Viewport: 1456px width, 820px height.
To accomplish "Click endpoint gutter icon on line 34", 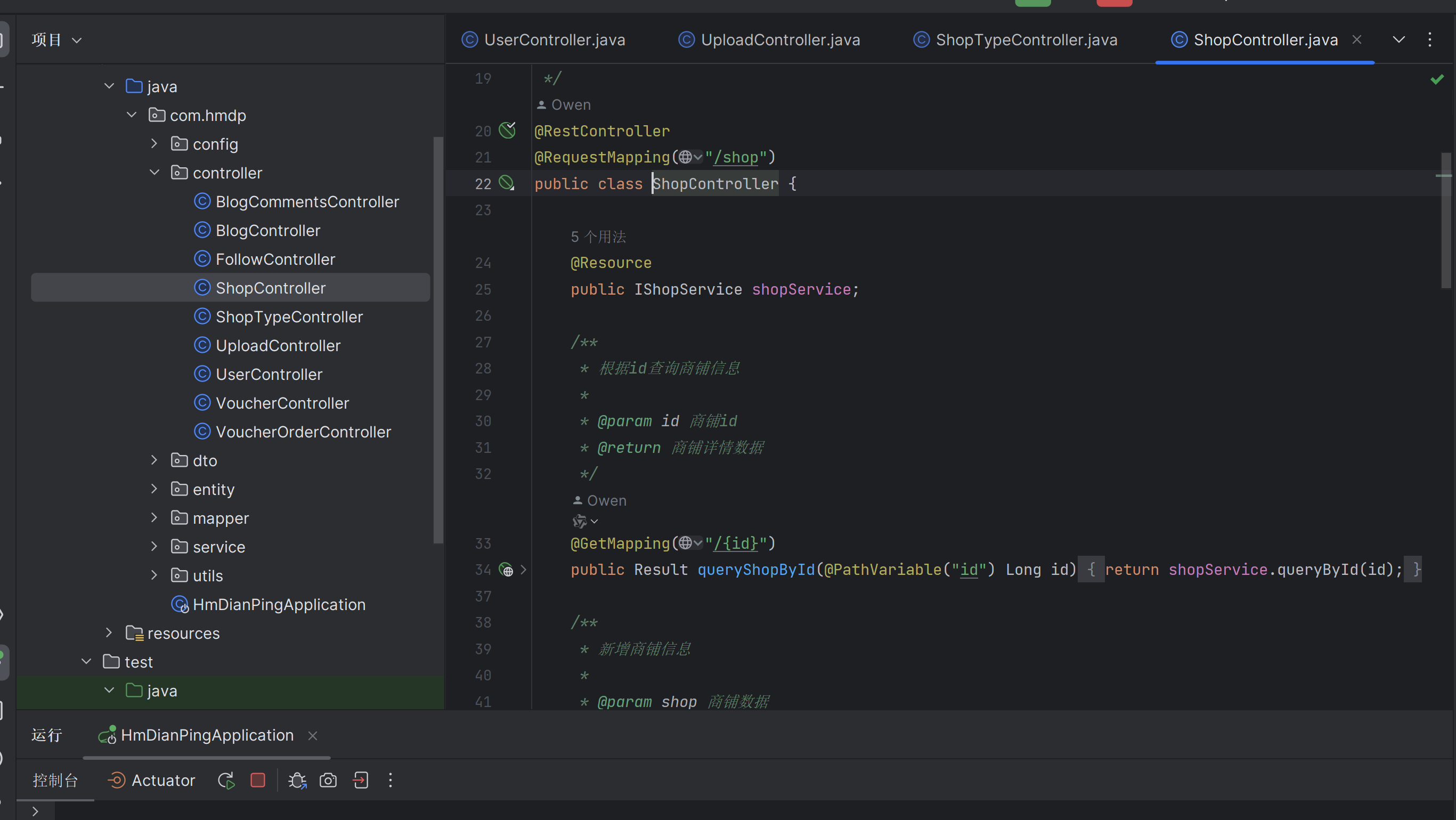I will click(x=507, y=570).
